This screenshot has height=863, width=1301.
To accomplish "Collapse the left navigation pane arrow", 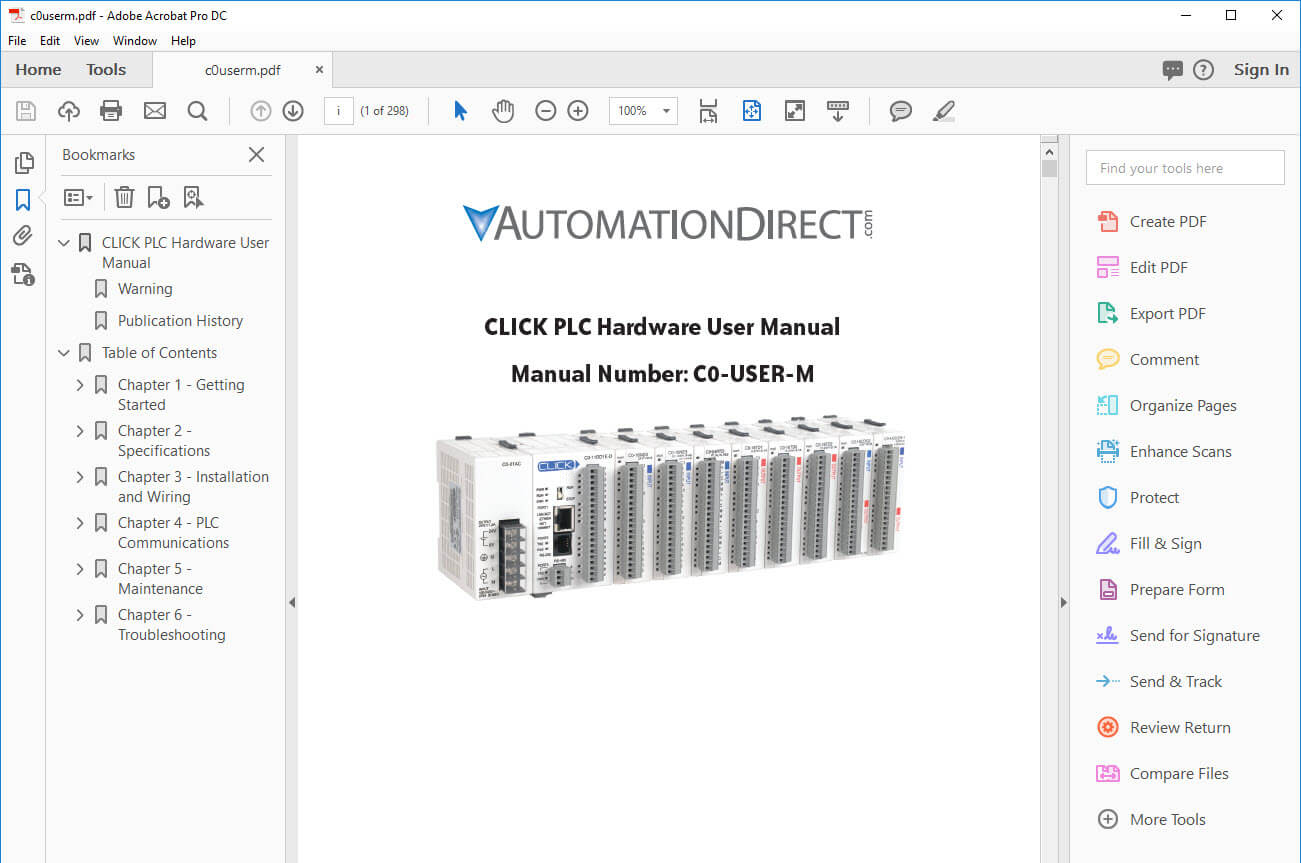I will pyautogui.click(x=292, y=602).
